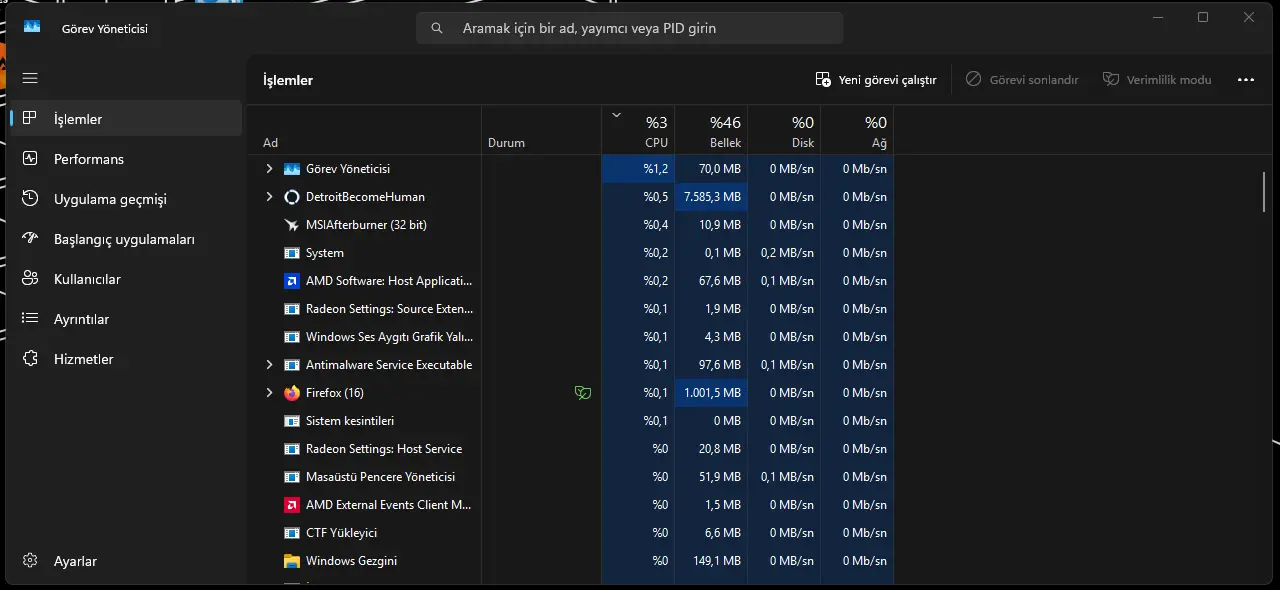Click the System process icon
This screenshot has height=590, width=1280.
[292, 253]
